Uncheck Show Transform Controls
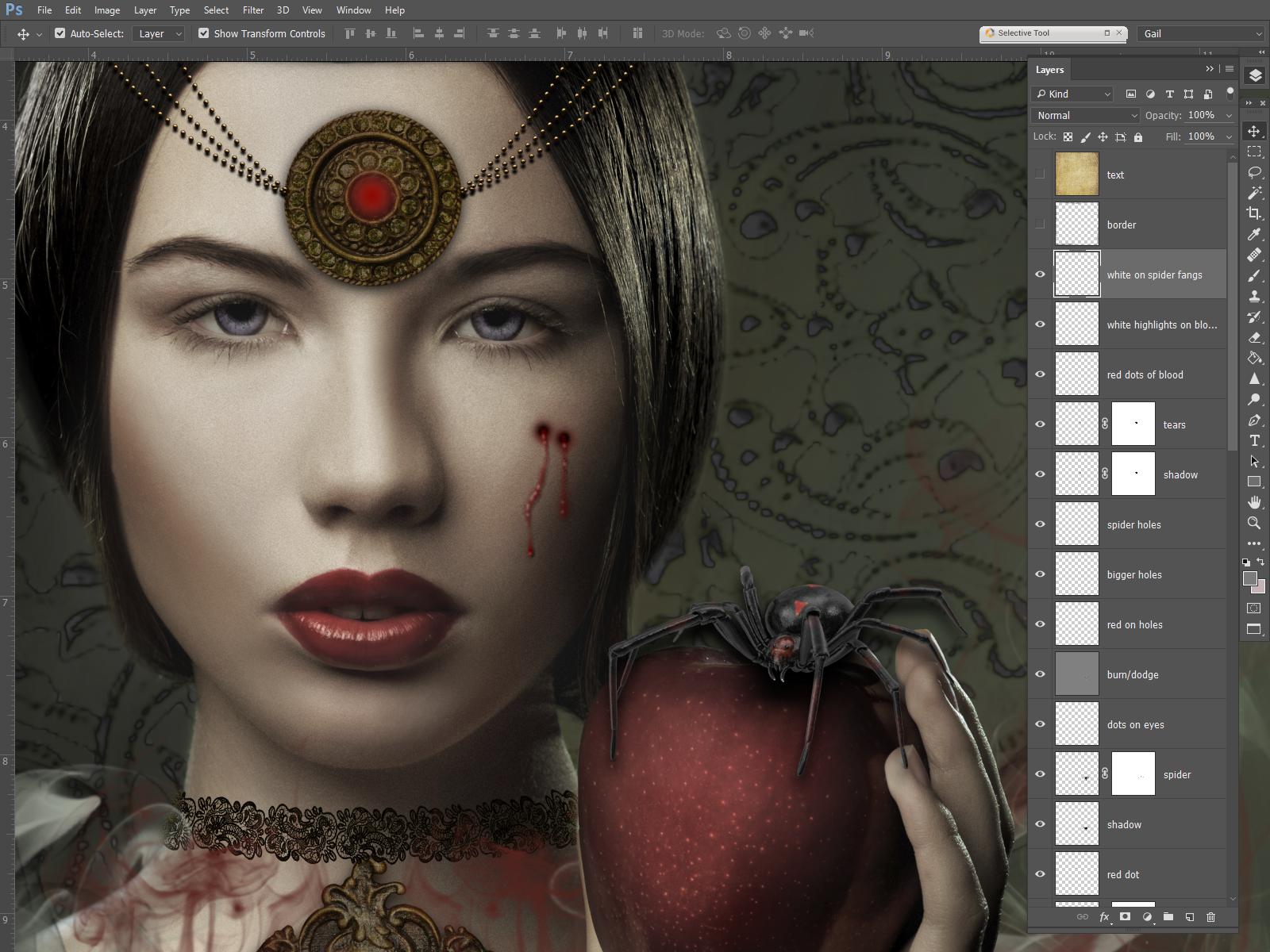Screen dimensions: 1270x952 click(205, 33)
